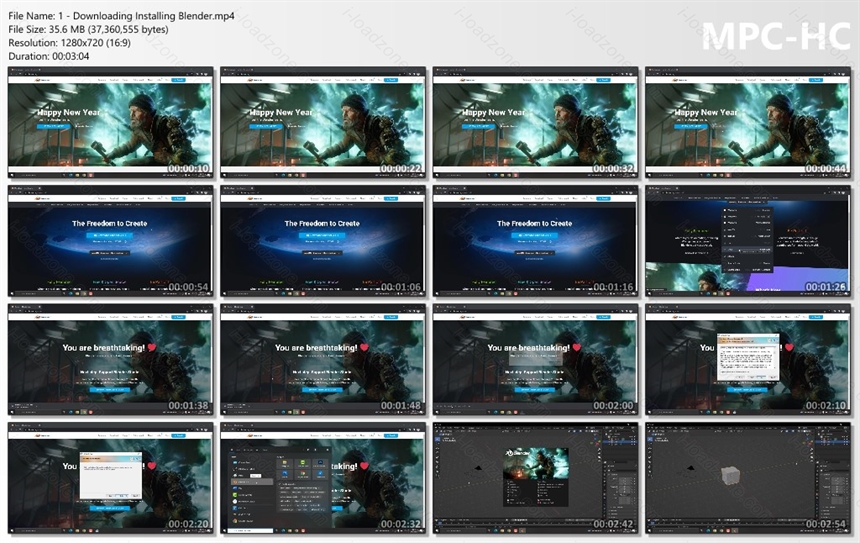860x543 pixels.
Task: Open the frame captured at 00:00:54
Action: (x=111, y=241)
